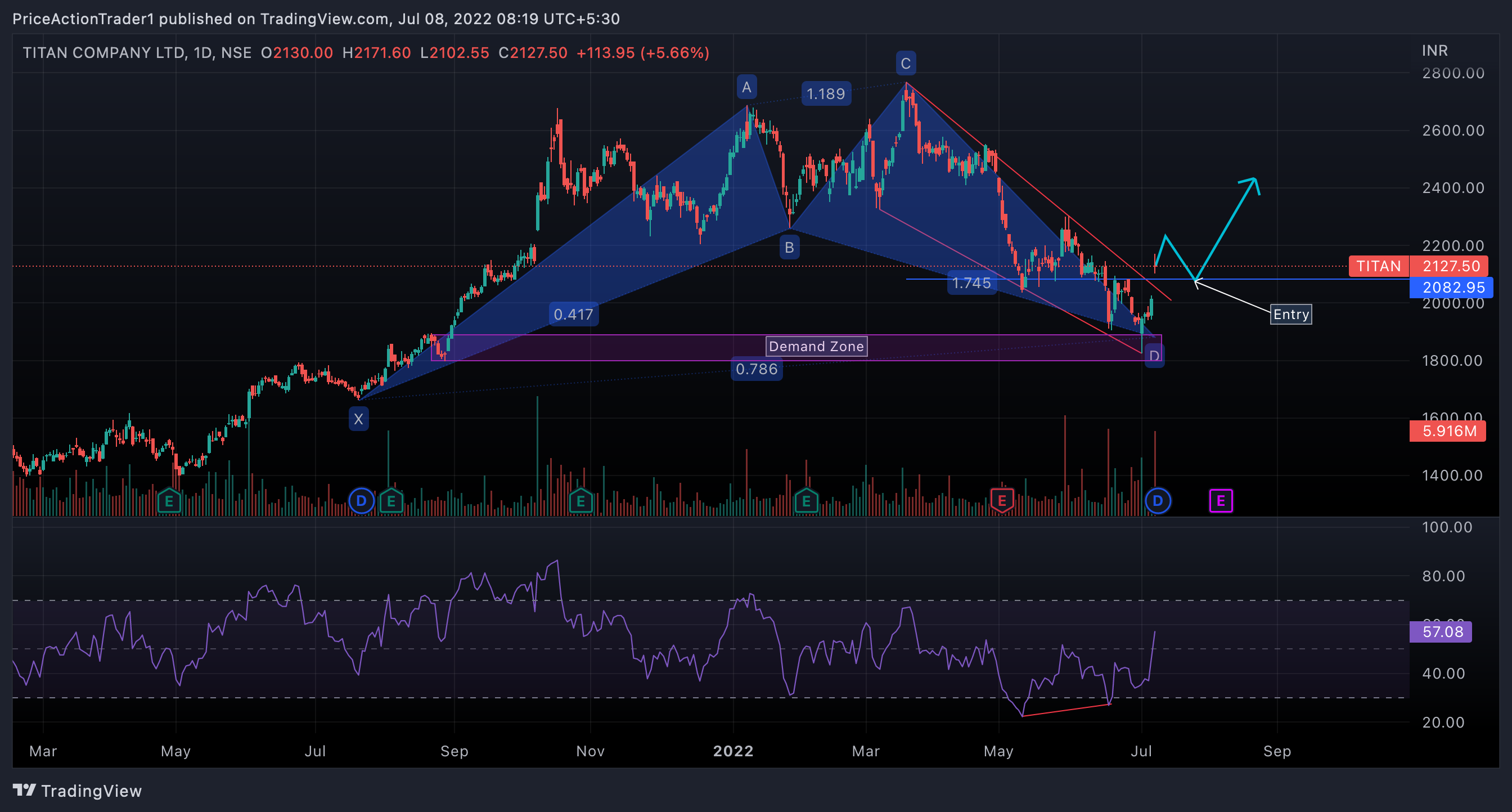Click the 2600.00 price axis label
The image size is (1512, 812).
pos(1453,131)
